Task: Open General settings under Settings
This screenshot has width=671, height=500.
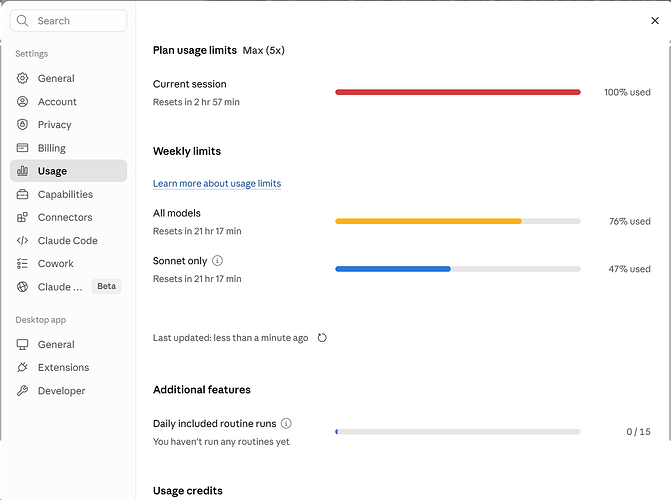Action: pos(68,78)
